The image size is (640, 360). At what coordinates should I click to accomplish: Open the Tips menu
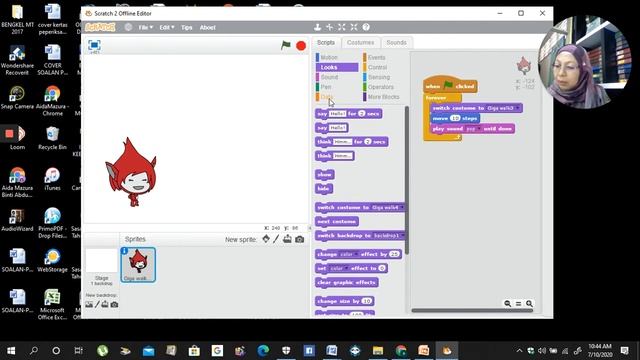pos(187,28)
